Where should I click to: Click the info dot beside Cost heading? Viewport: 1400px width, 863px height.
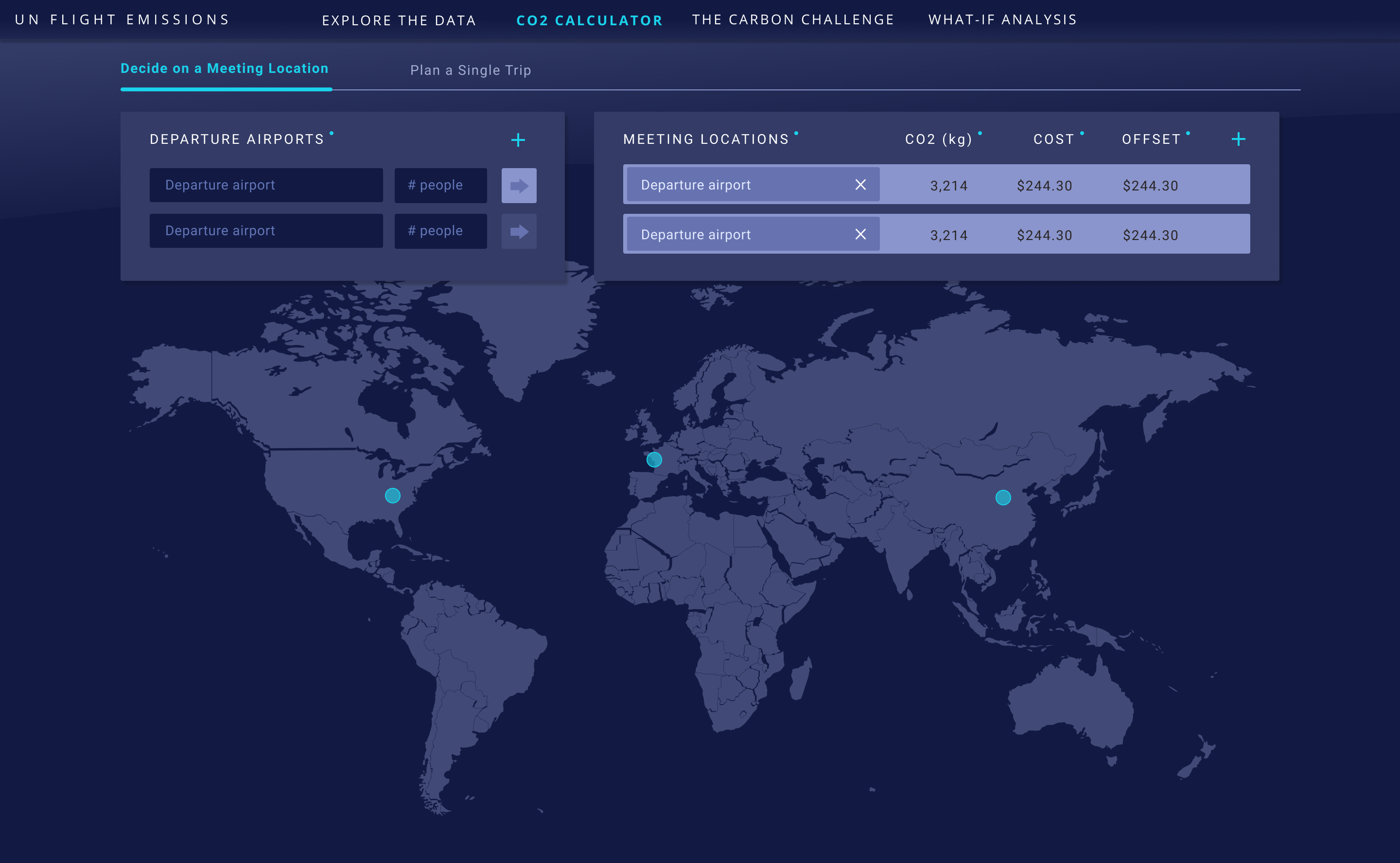[1082, 133]
